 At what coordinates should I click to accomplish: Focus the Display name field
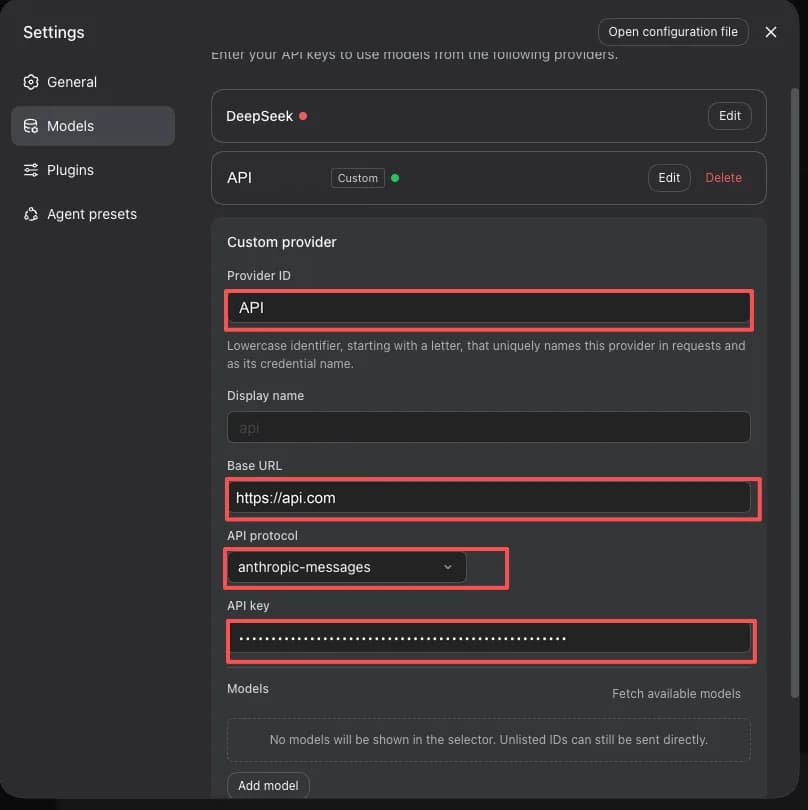[489, 427]
